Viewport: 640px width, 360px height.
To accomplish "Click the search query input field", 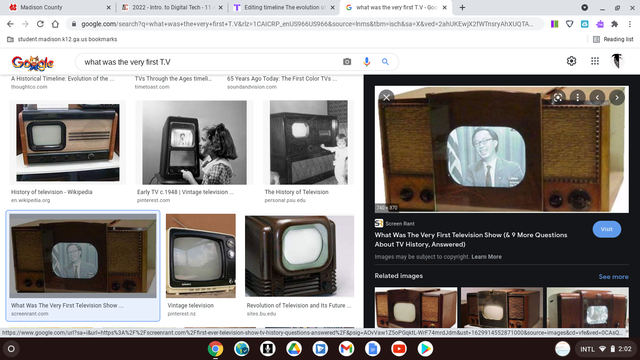I will click(x=208, y=62).
